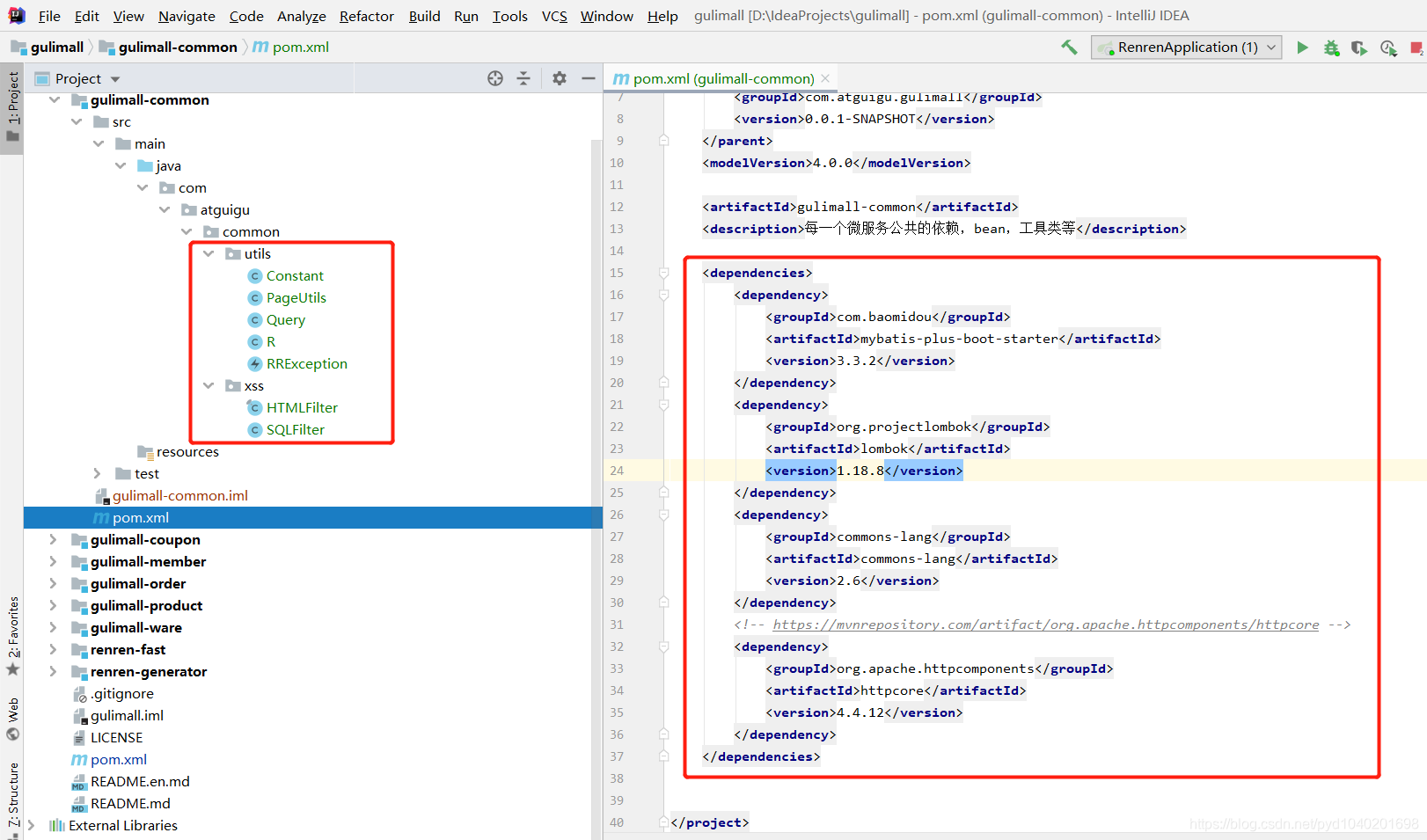Place the cursor in the lombok version line
Screen dimensions: 1427x840
[864, 471]
